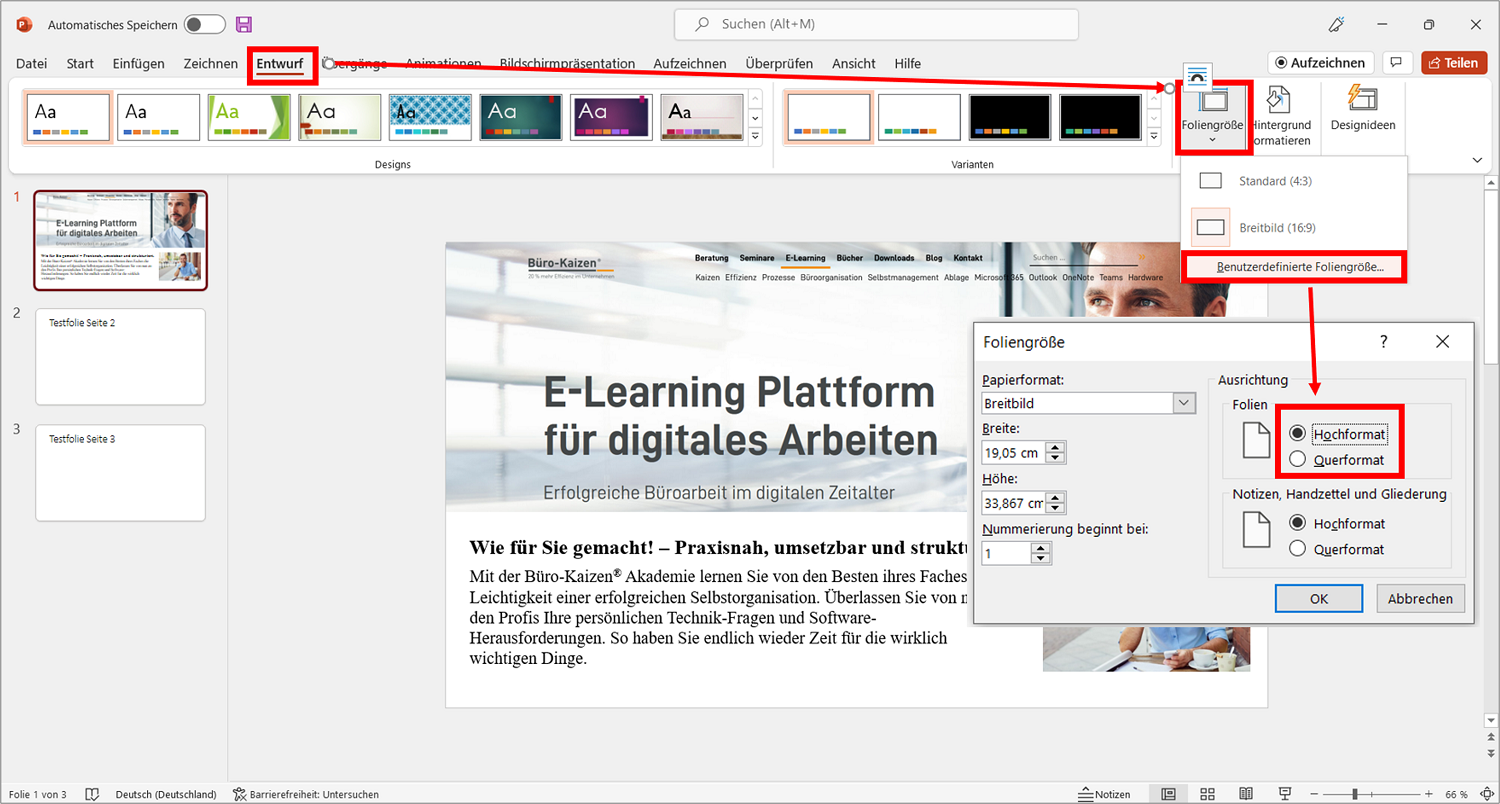Click the Aufzeichnen button at top right

(x=1320, y=63)
